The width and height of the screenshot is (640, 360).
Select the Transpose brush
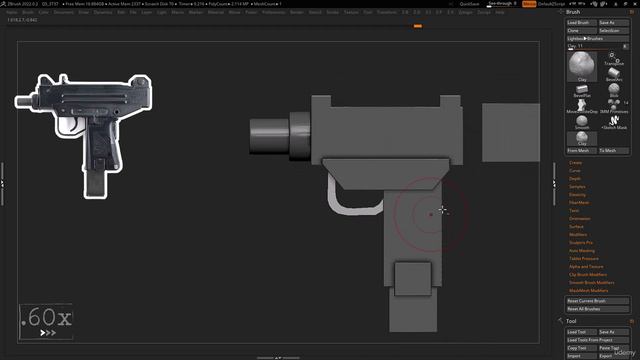[614, 59]
